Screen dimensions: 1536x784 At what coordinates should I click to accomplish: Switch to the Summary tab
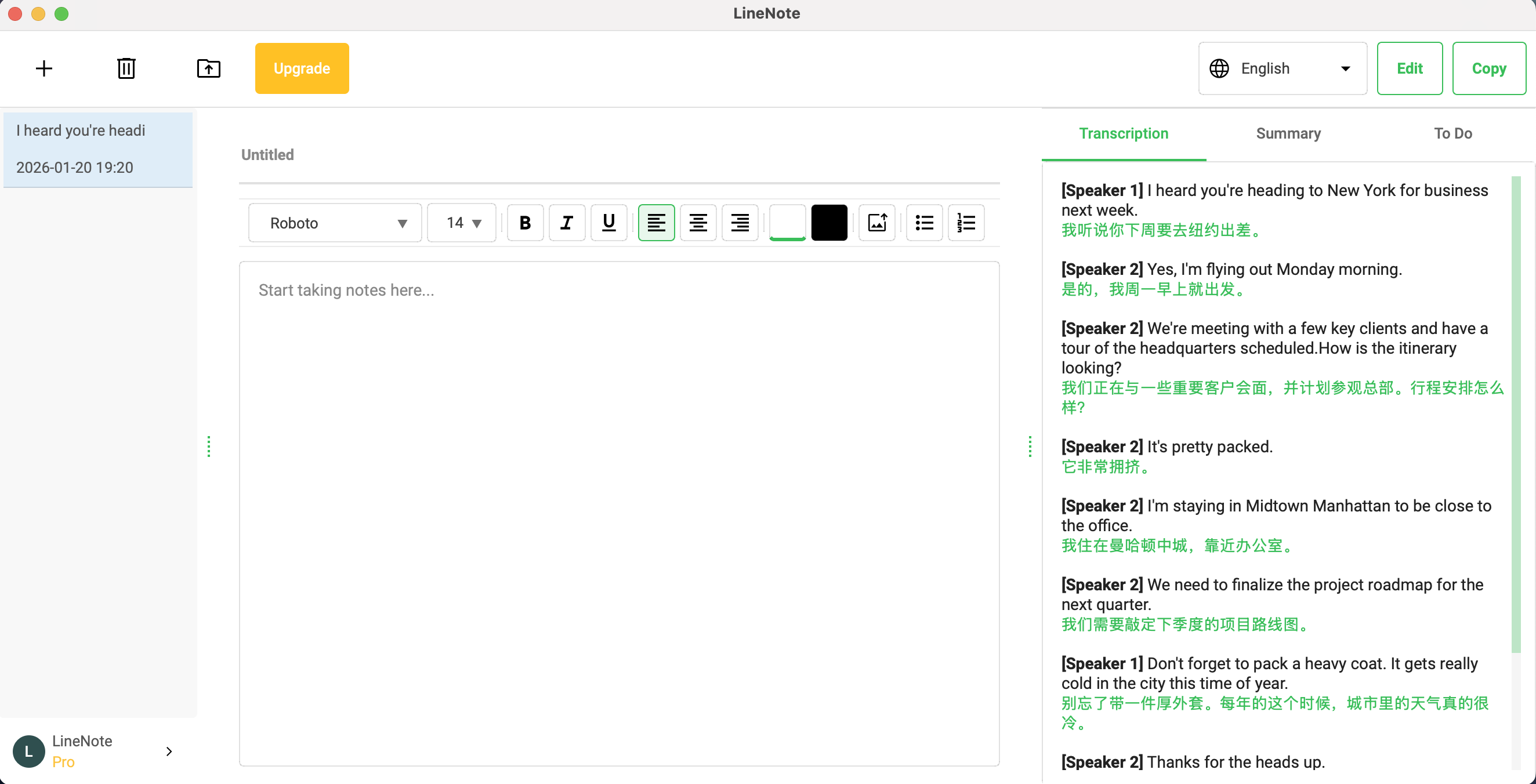[1288, 133]
